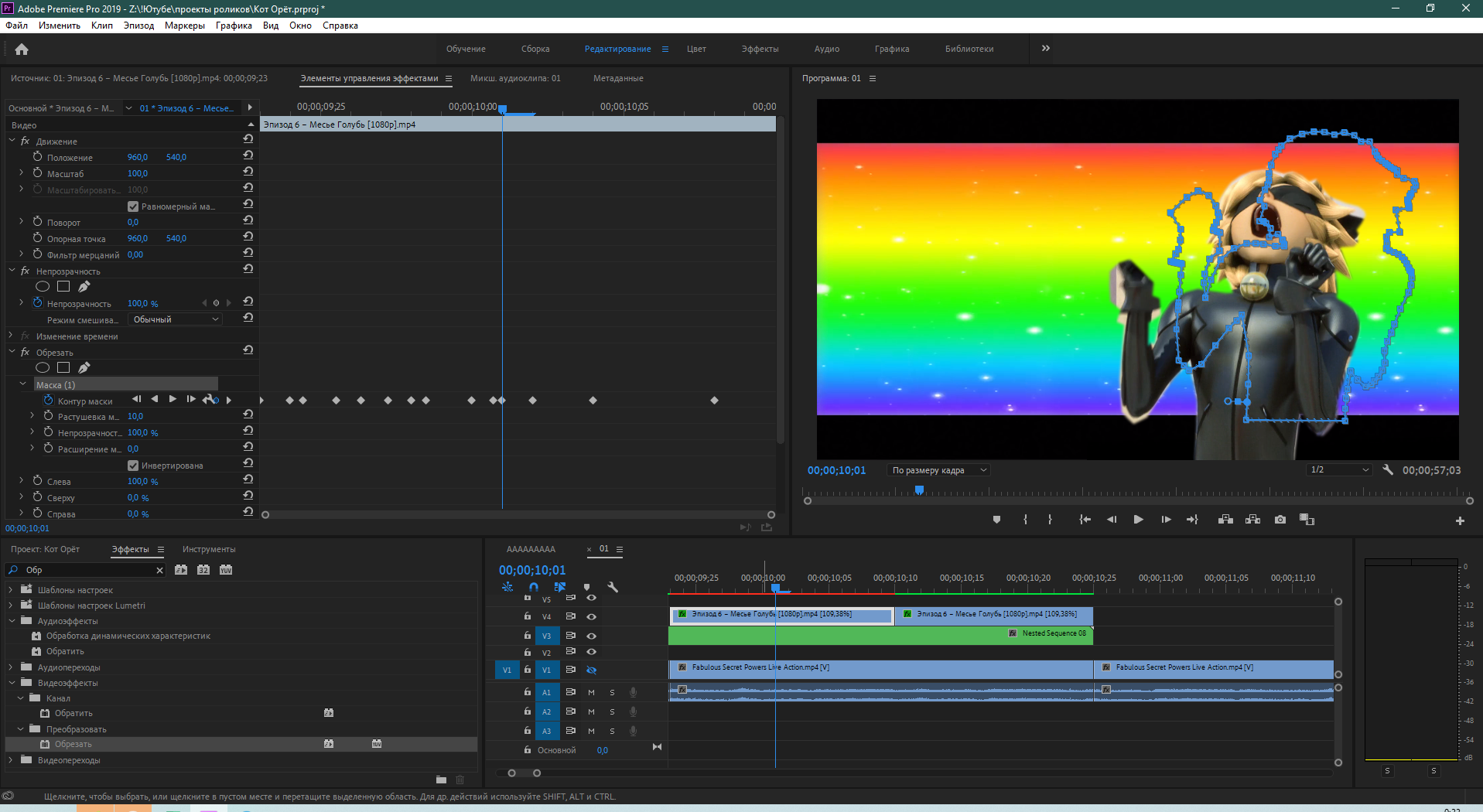Toggle linked selection in timeline
Image resolution: width=1483 pixels, height=812 pixels.
click(x=560, y=587)
